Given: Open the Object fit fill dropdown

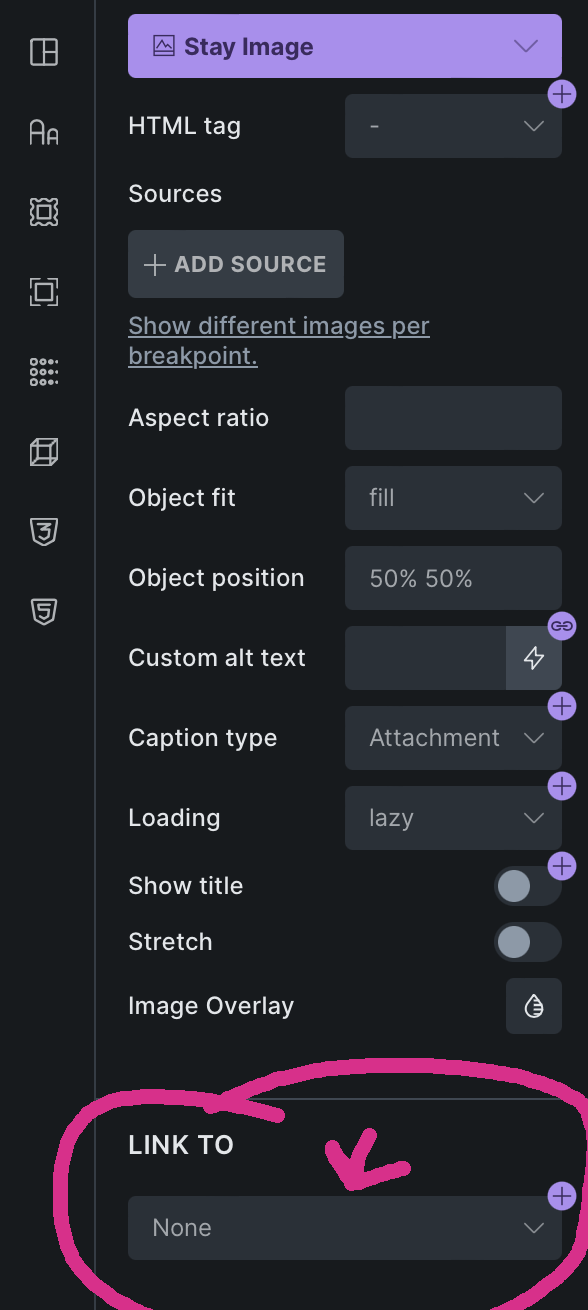Looking at the screenshot, I should (453, 498).
